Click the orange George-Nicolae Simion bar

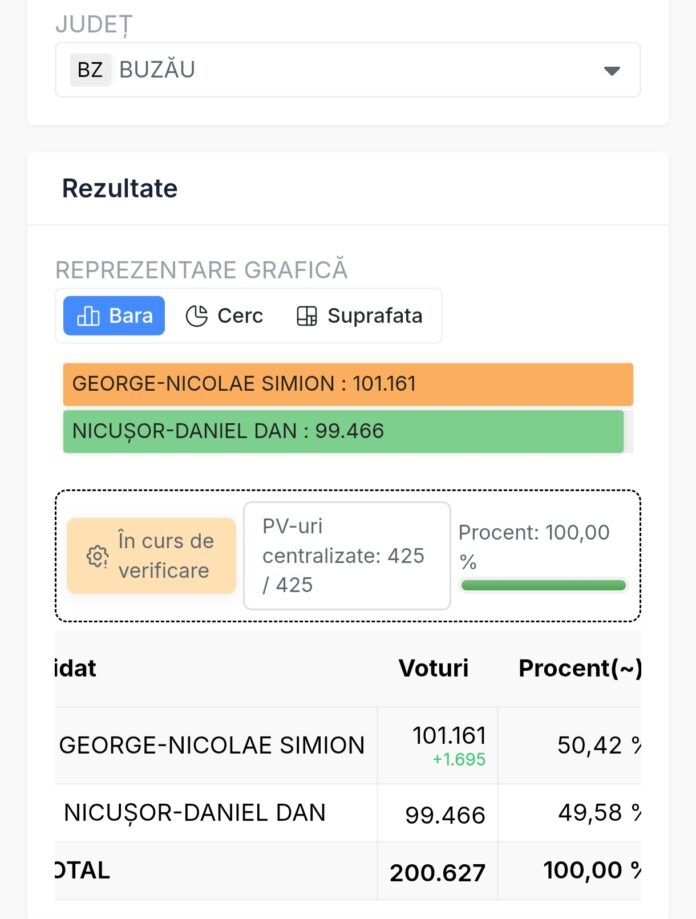[x=347, y=384]
